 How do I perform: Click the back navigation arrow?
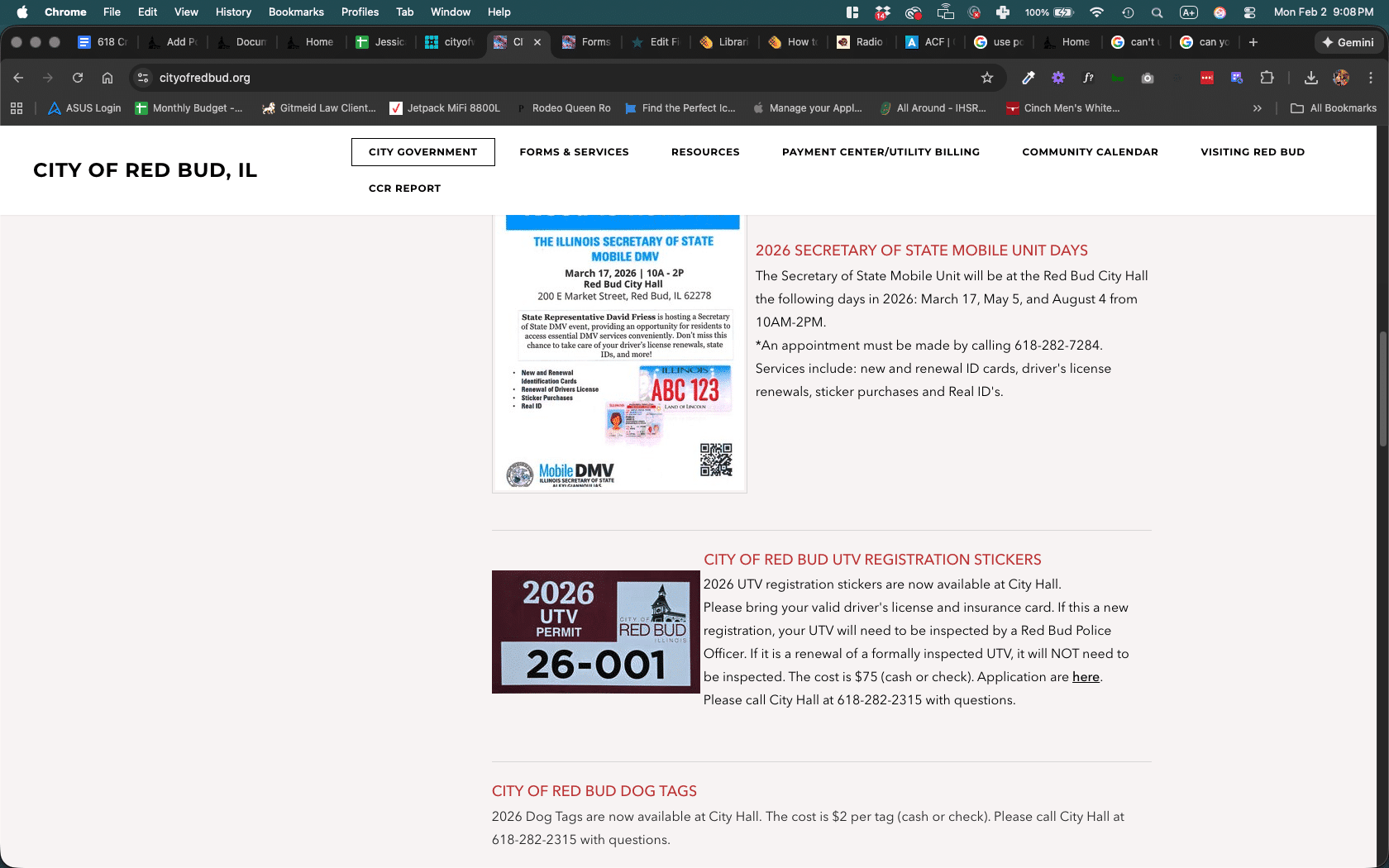point(18,78)
